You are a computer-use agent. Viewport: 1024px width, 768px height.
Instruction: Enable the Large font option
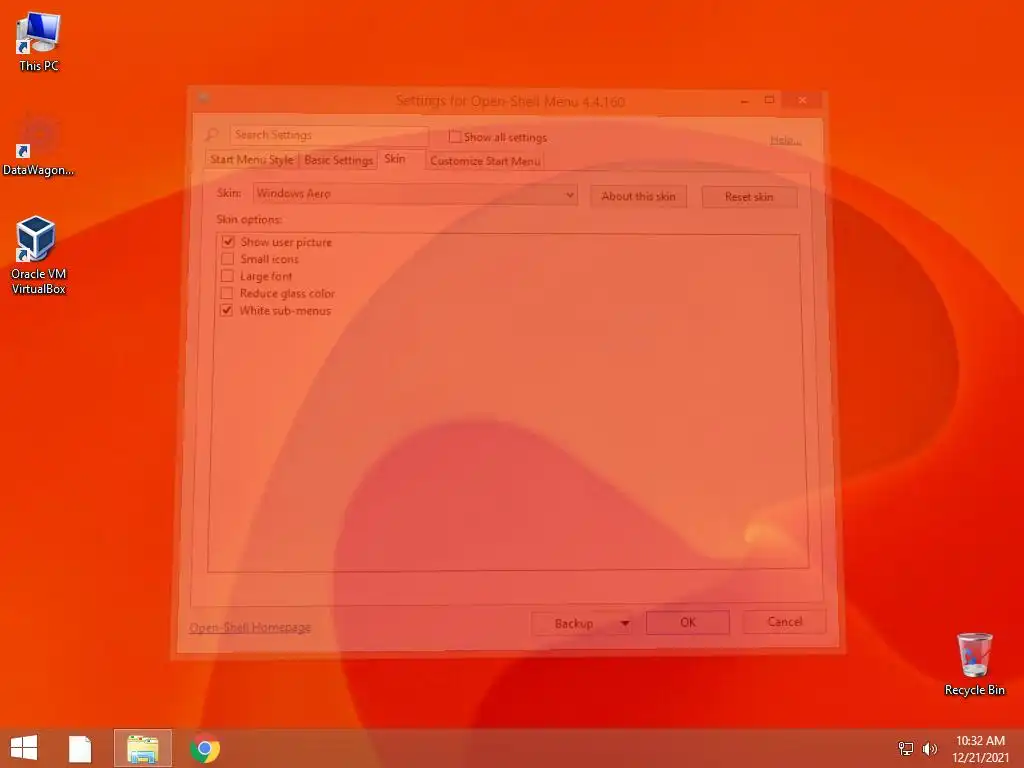227,276
